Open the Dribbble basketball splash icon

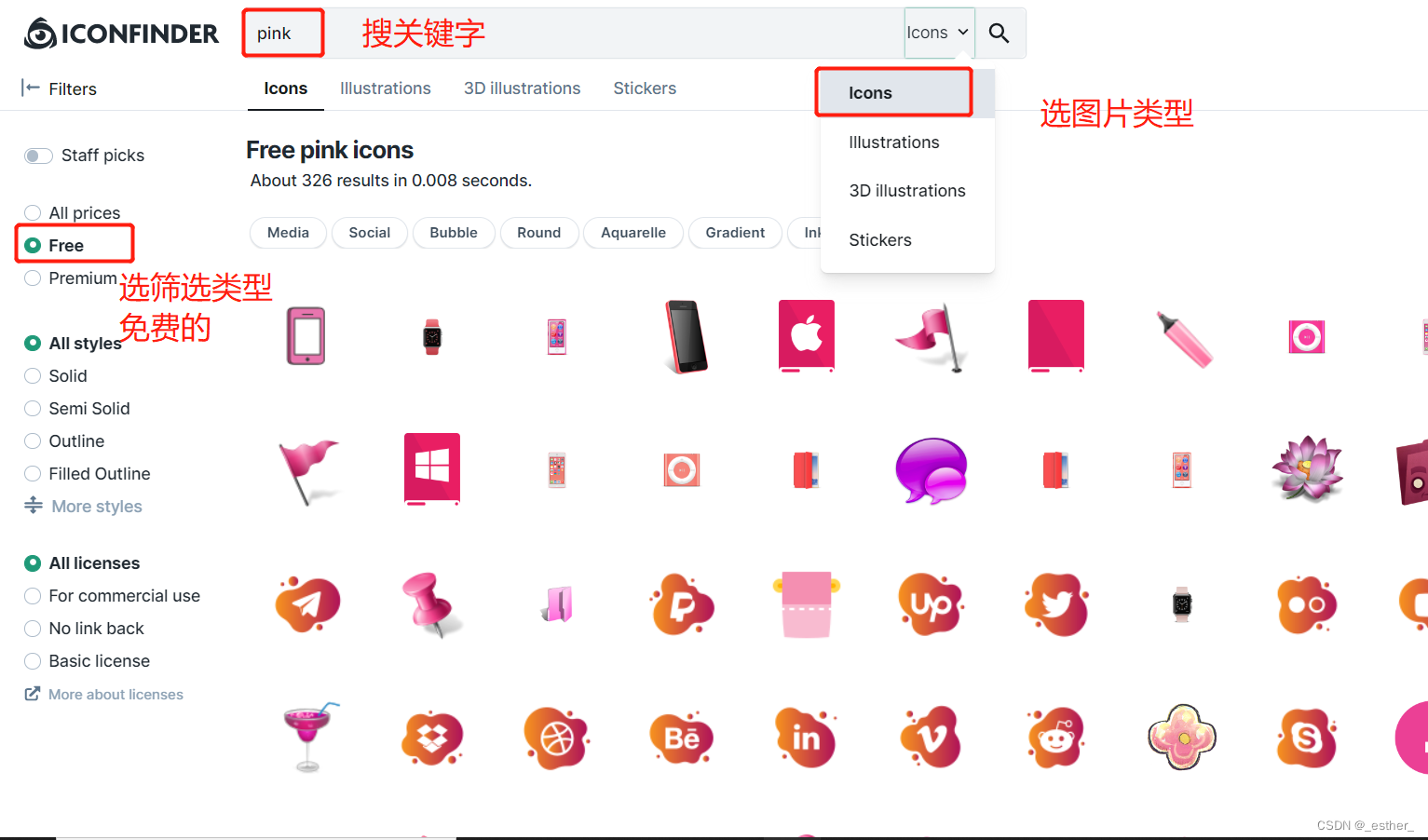557,738
